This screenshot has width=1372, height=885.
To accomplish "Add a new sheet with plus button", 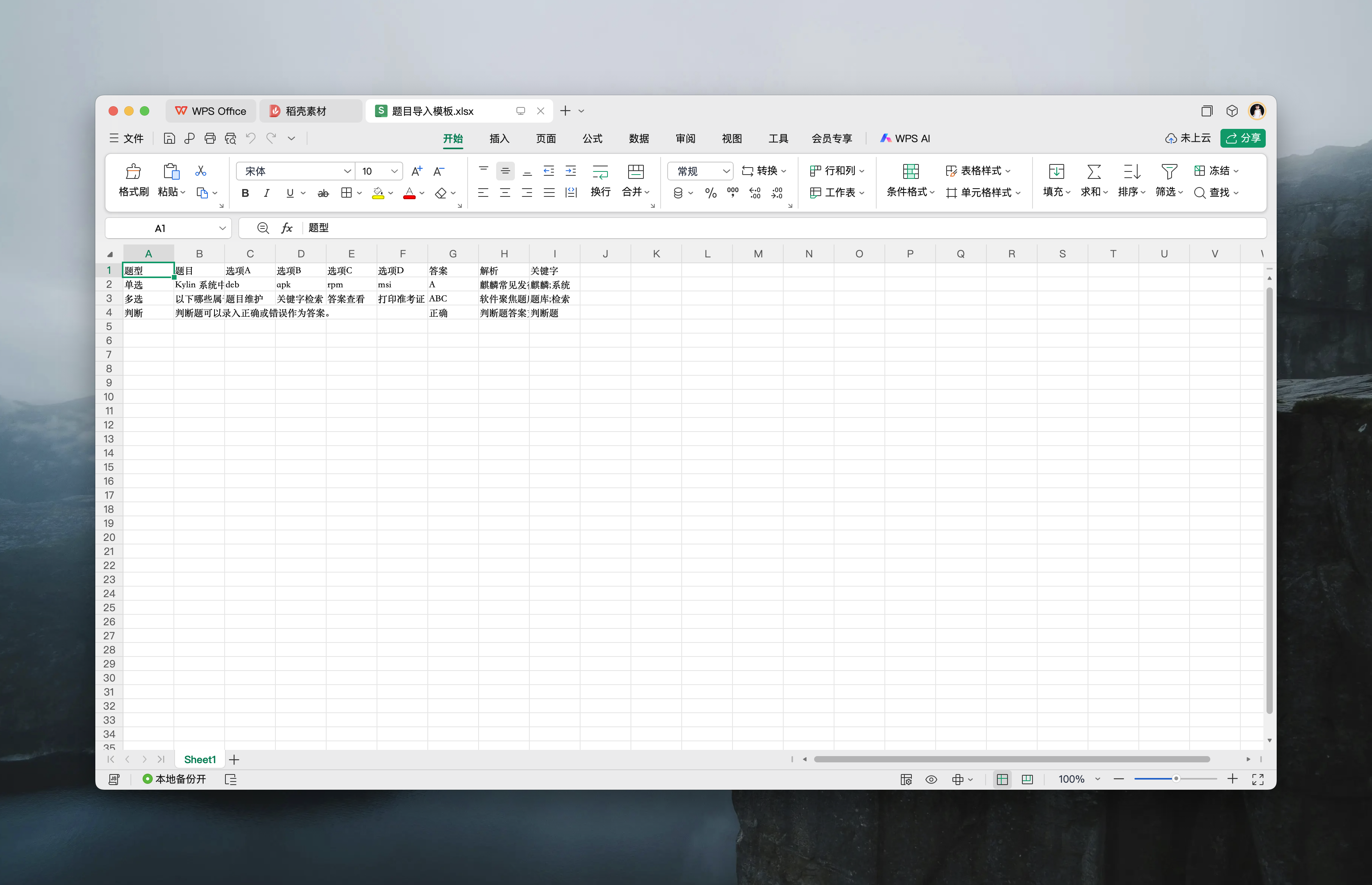I will pyautogui.click(x=234, y=760).
